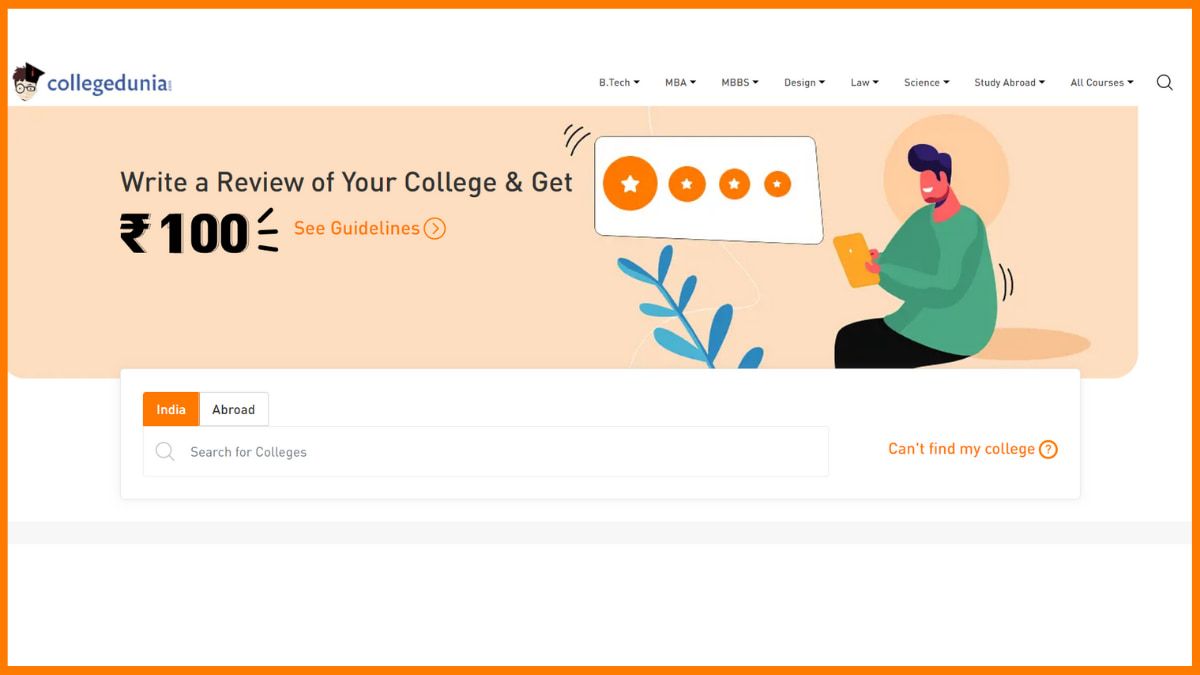
Task: Open the Law courses menu
Action: [865, 83]
